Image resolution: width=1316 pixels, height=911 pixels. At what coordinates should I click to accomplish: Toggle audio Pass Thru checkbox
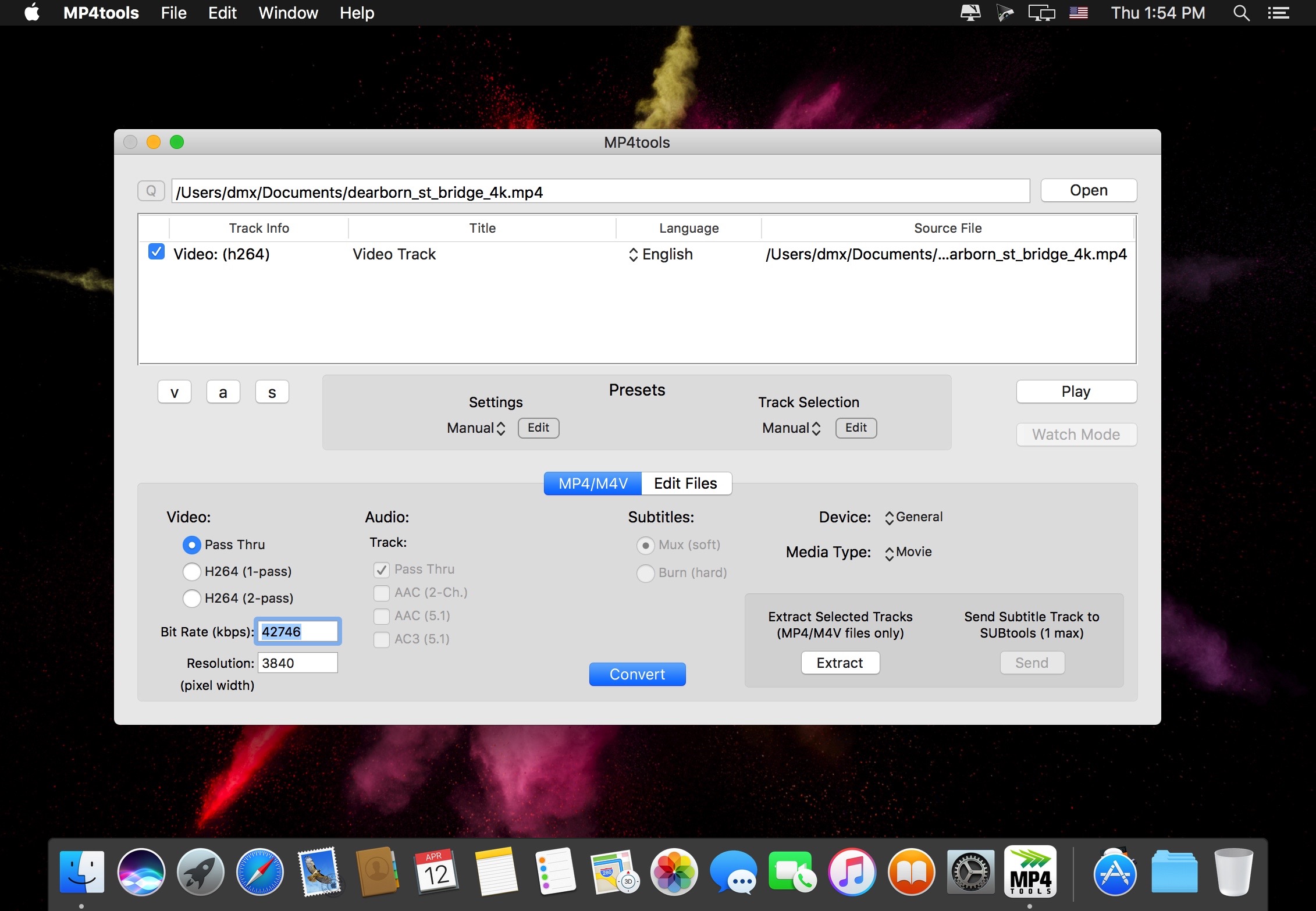(382, 570)
